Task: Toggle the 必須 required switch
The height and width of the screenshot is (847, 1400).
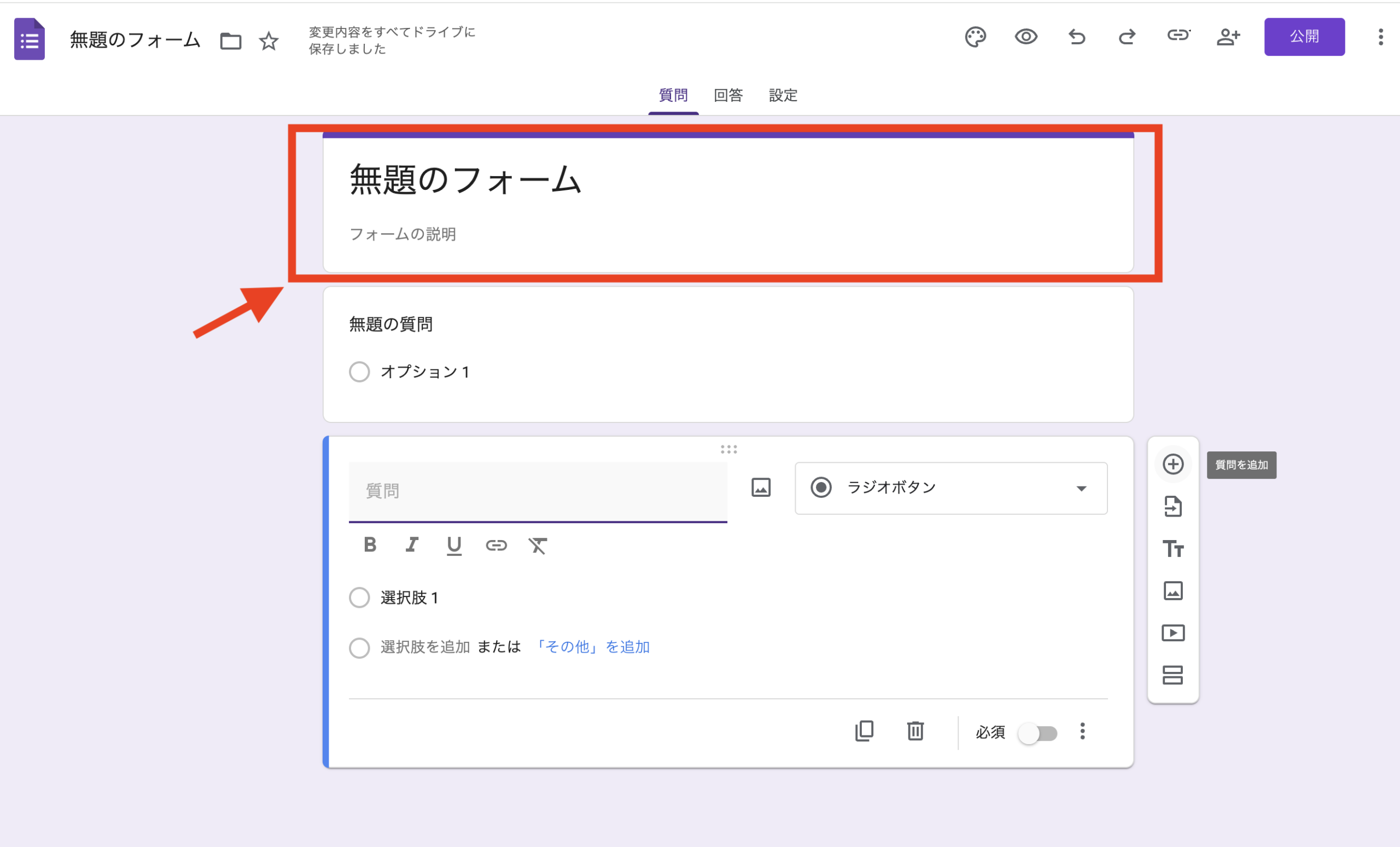Action: 1037,733
